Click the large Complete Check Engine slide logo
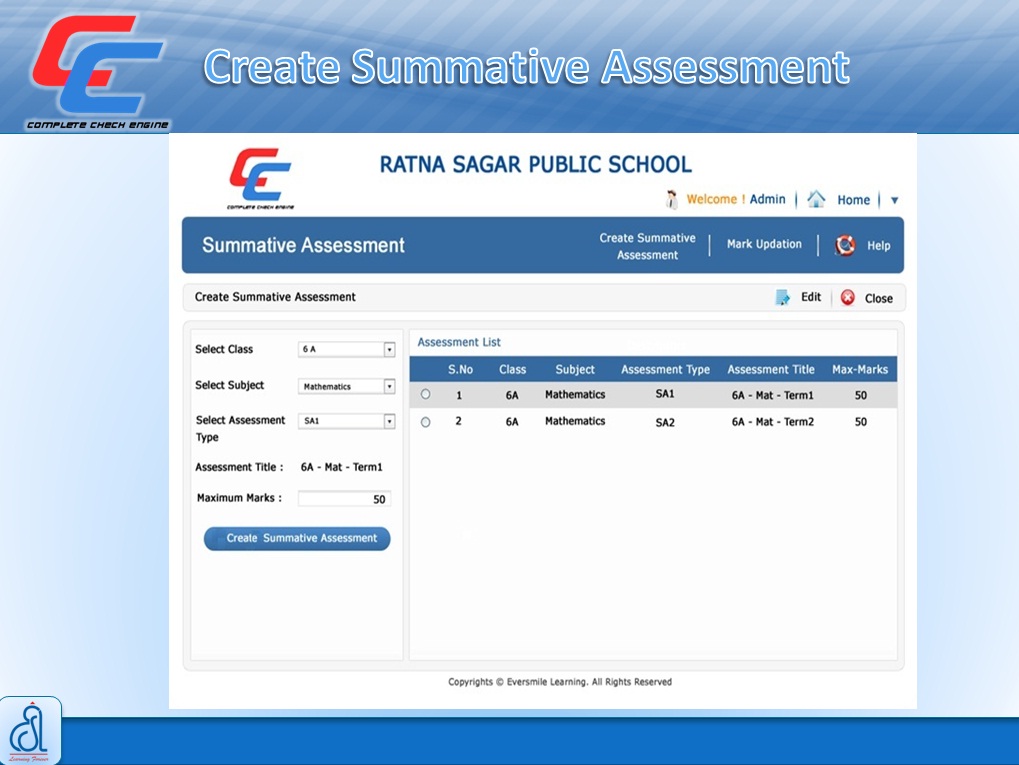This screenshot has height=765, width=1019. point(97,71)
